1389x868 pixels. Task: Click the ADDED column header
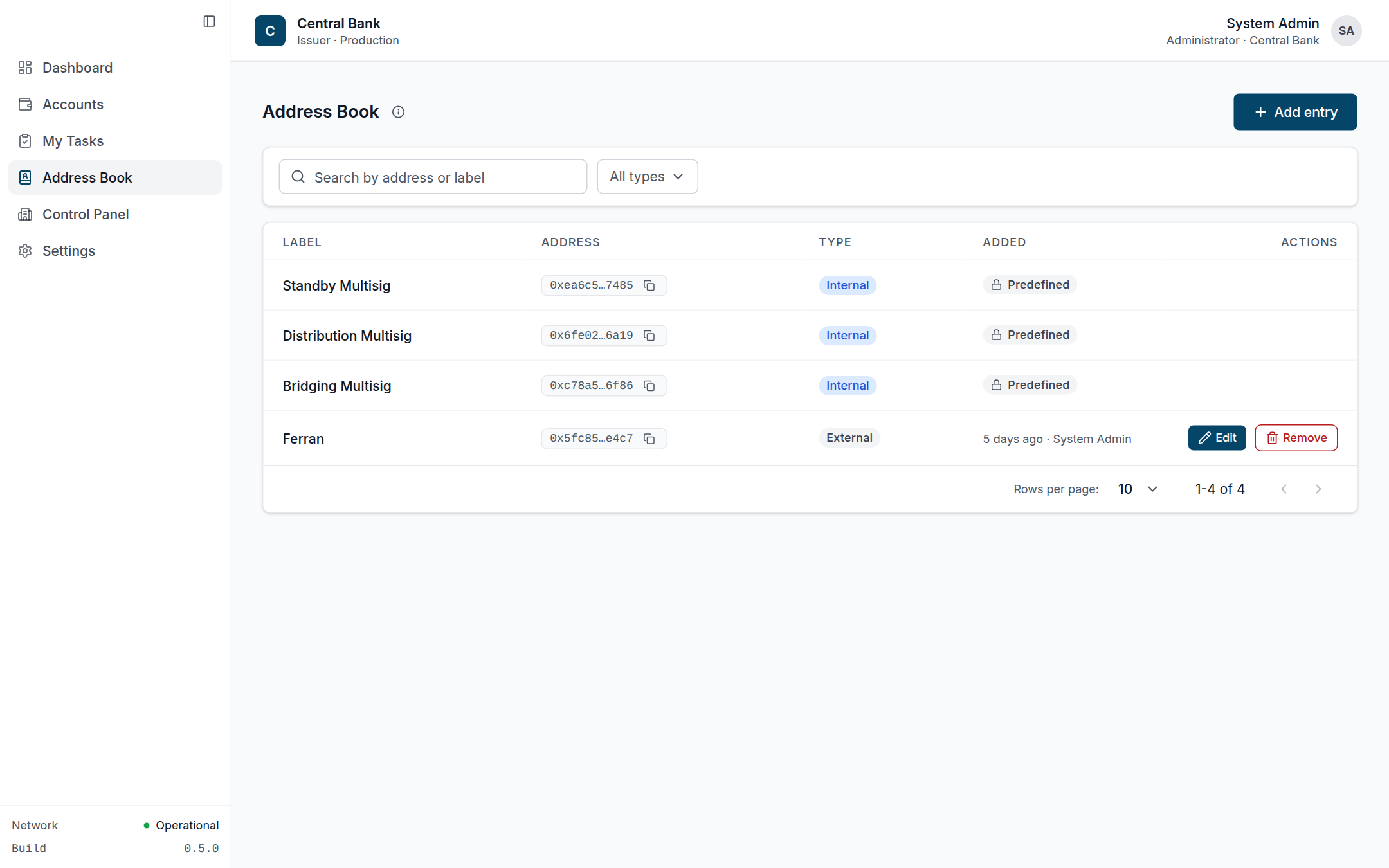pos(1004,242)
